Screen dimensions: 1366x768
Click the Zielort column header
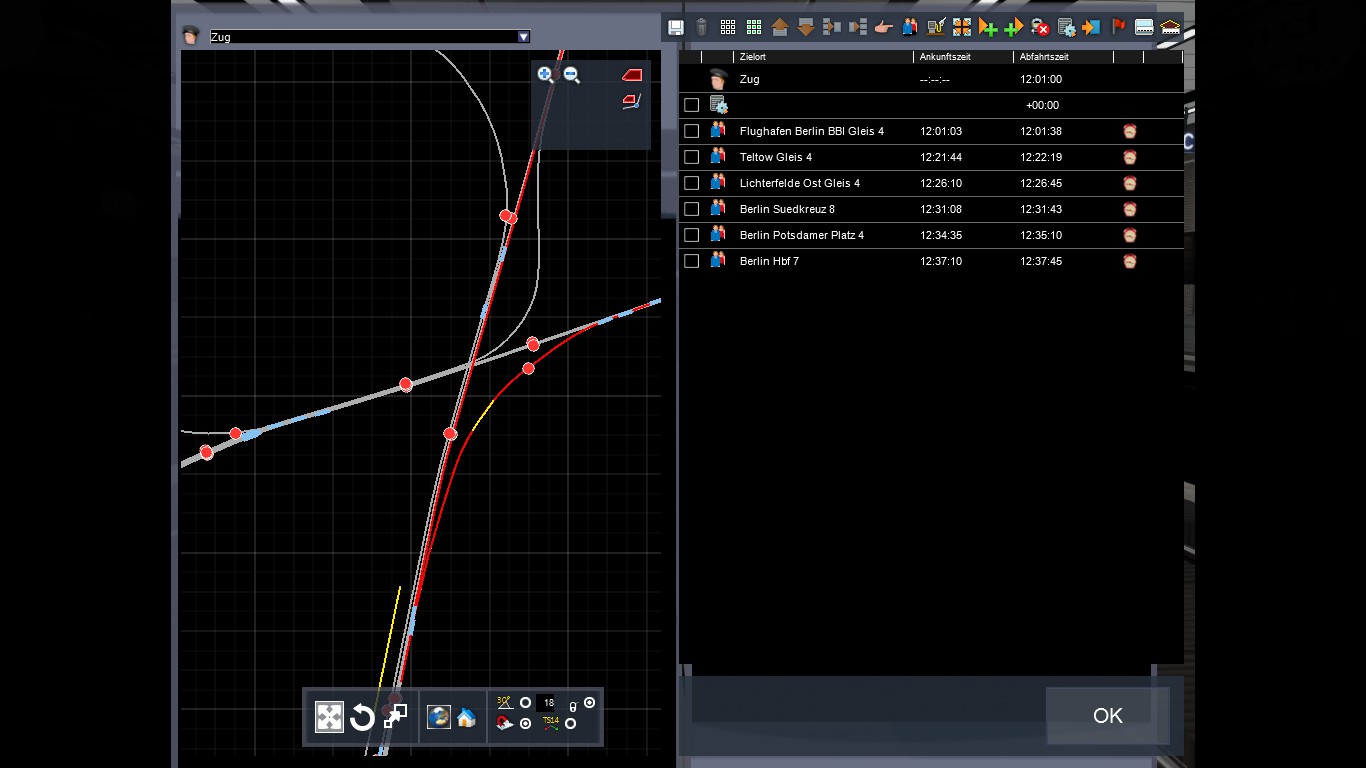[753, 57]
